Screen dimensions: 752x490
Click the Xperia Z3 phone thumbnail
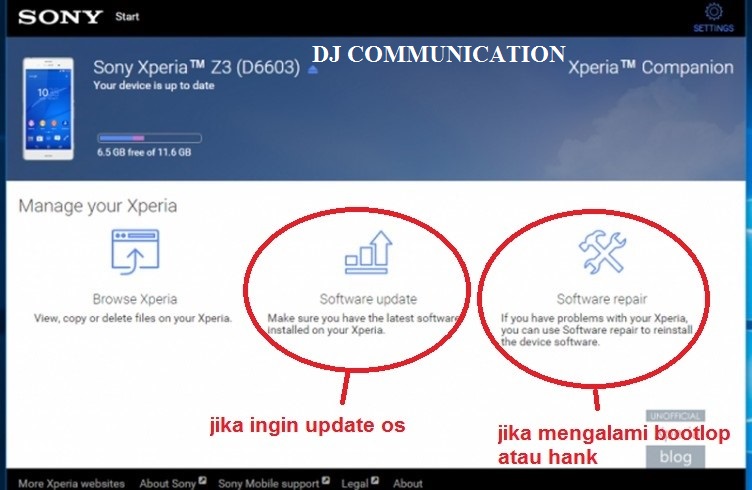(48, 108)
